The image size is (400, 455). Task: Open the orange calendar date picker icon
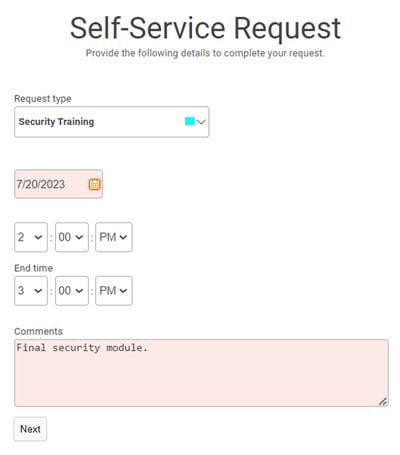click(94, 184)
